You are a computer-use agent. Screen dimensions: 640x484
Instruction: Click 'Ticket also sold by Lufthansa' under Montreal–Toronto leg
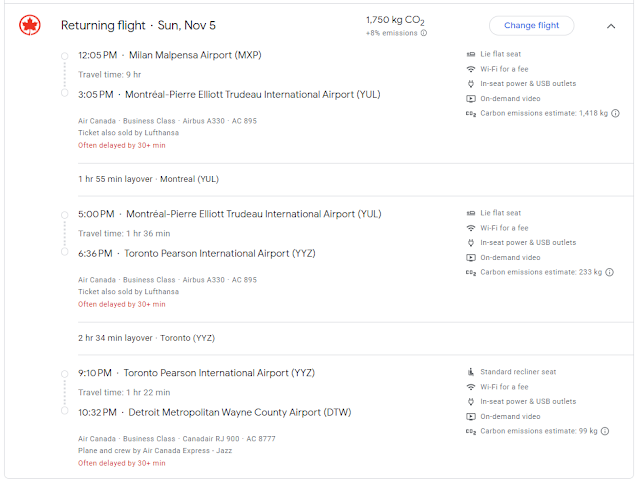[x=129, y=291]
